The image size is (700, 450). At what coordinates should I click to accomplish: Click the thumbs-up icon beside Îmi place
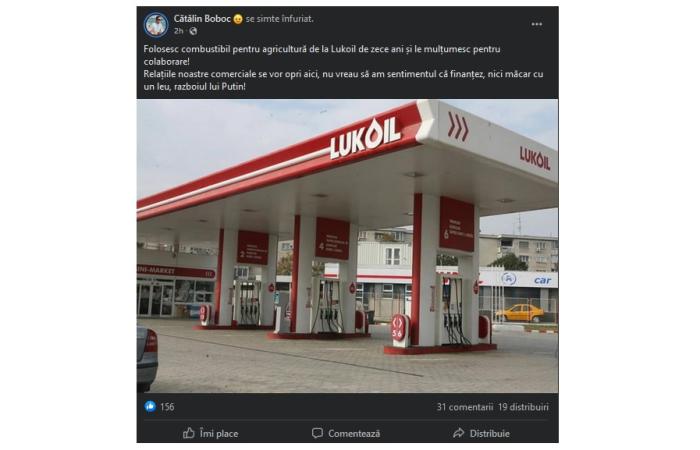[189, 433]
